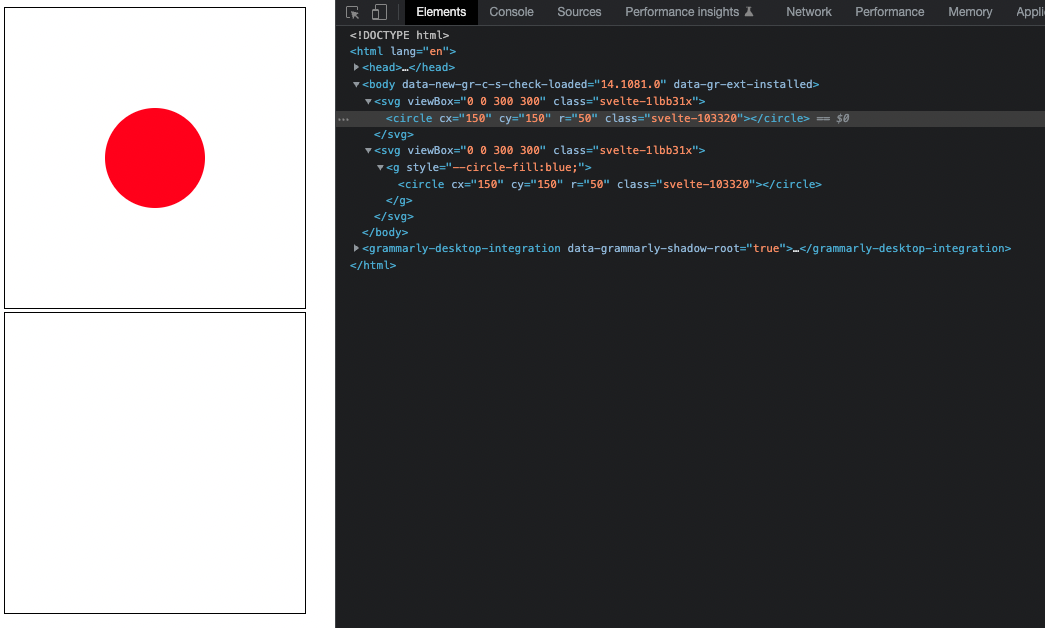Collapse the second svg element node

coord(369,151)
